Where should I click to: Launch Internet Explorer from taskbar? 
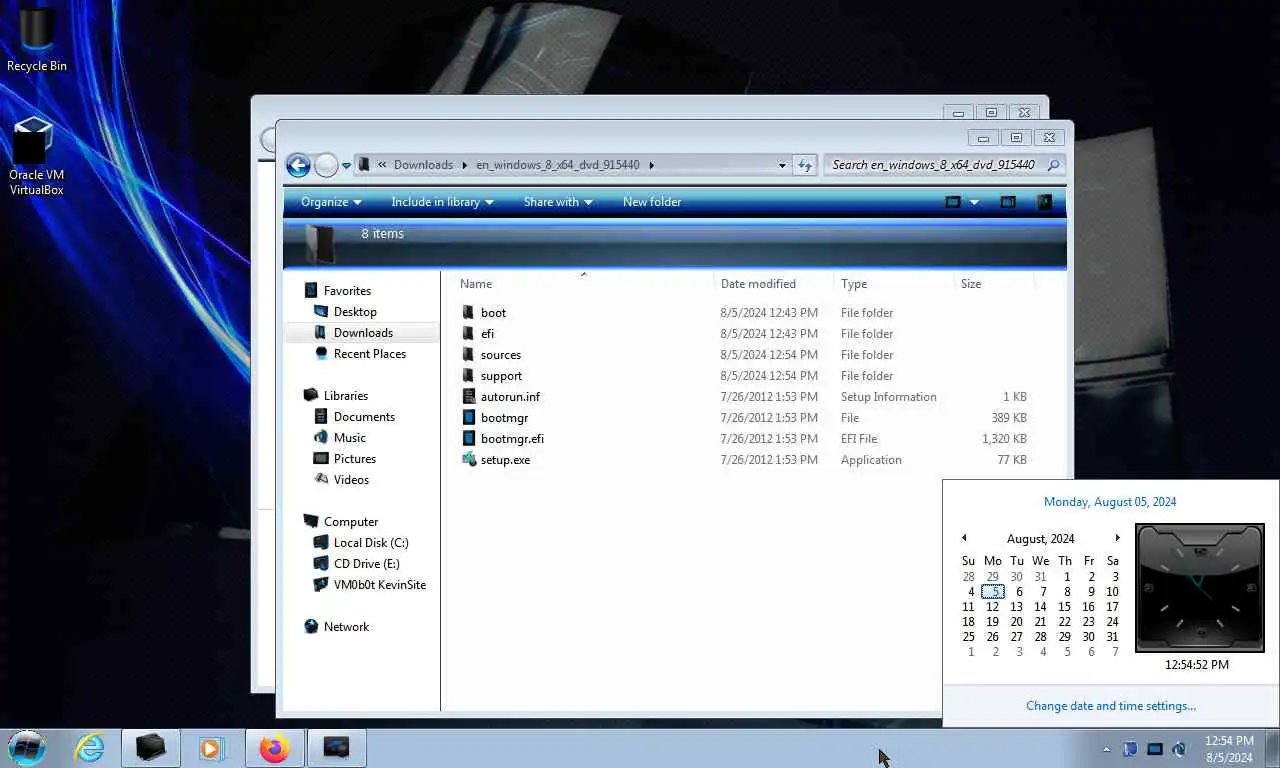89,748
